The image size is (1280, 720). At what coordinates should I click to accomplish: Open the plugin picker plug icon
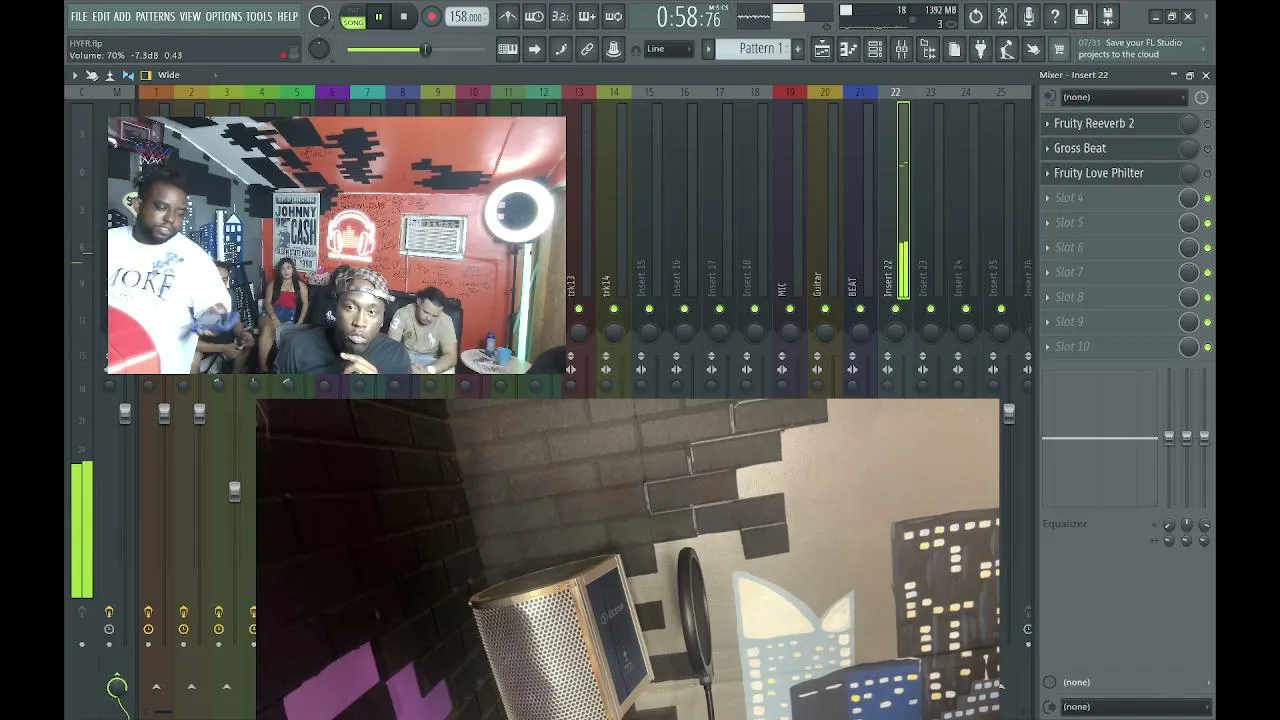(980, 49)
